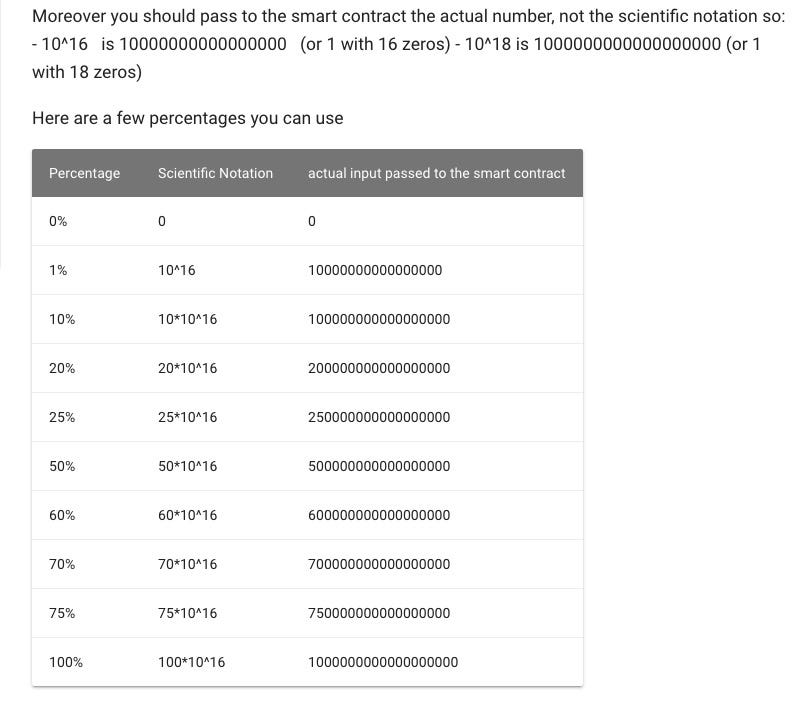
Task: Click the 20% row actual input value
Action: point(379,368)
